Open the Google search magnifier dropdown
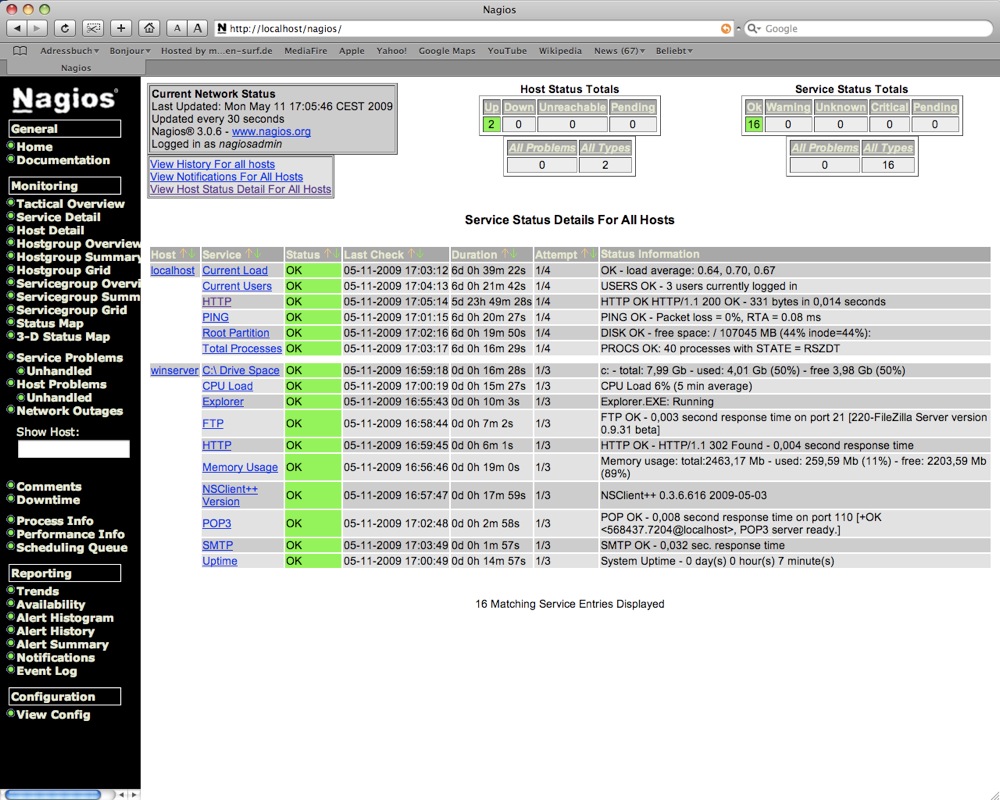The height and width of the screenshot is (800, 1000). point(754,29)
